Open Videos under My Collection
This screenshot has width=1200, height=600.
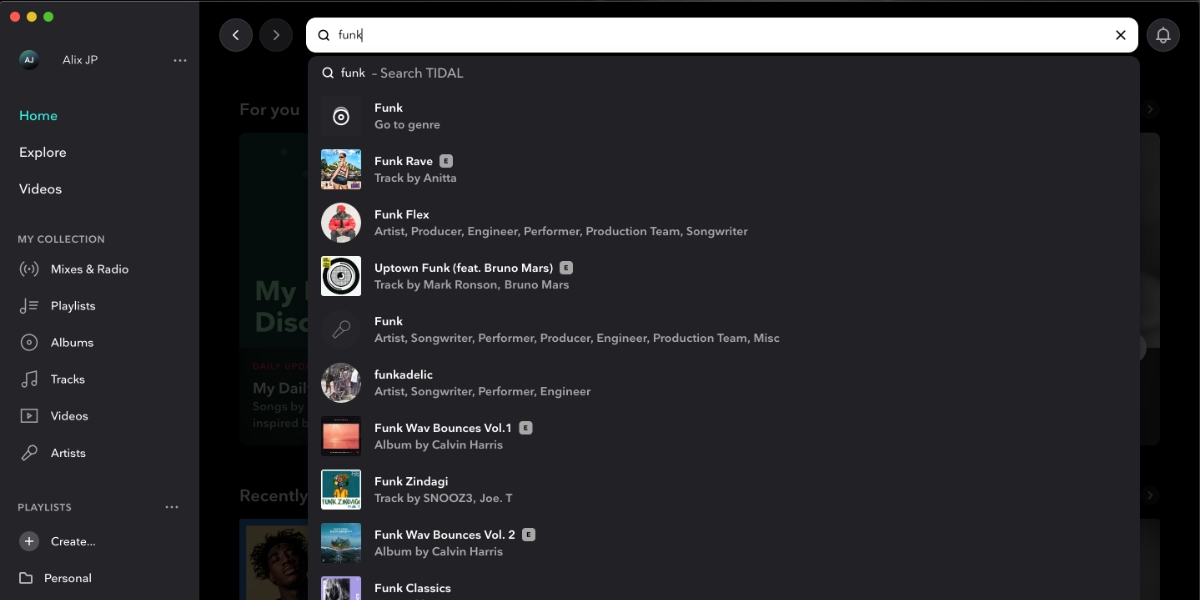click(x=69, y=416)
